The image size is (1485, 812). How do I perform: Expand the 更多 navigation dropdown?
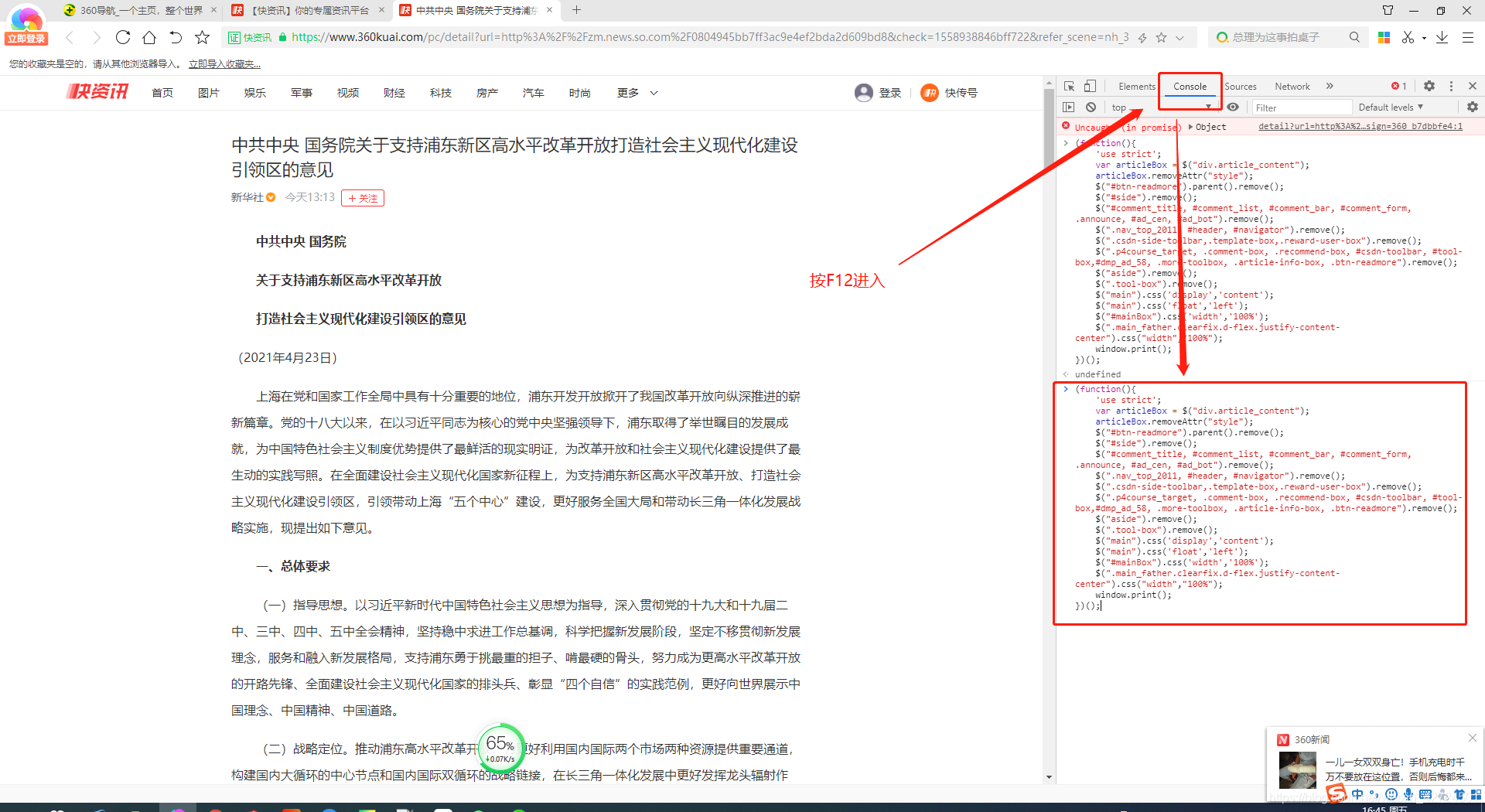coord(637,93)
